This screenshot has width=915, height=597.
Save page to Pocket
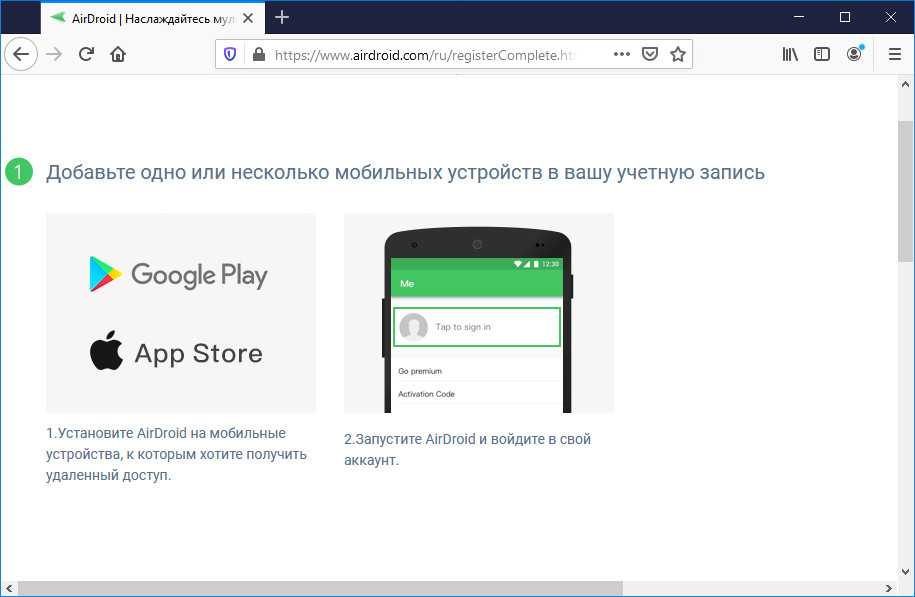coord(649,55)
